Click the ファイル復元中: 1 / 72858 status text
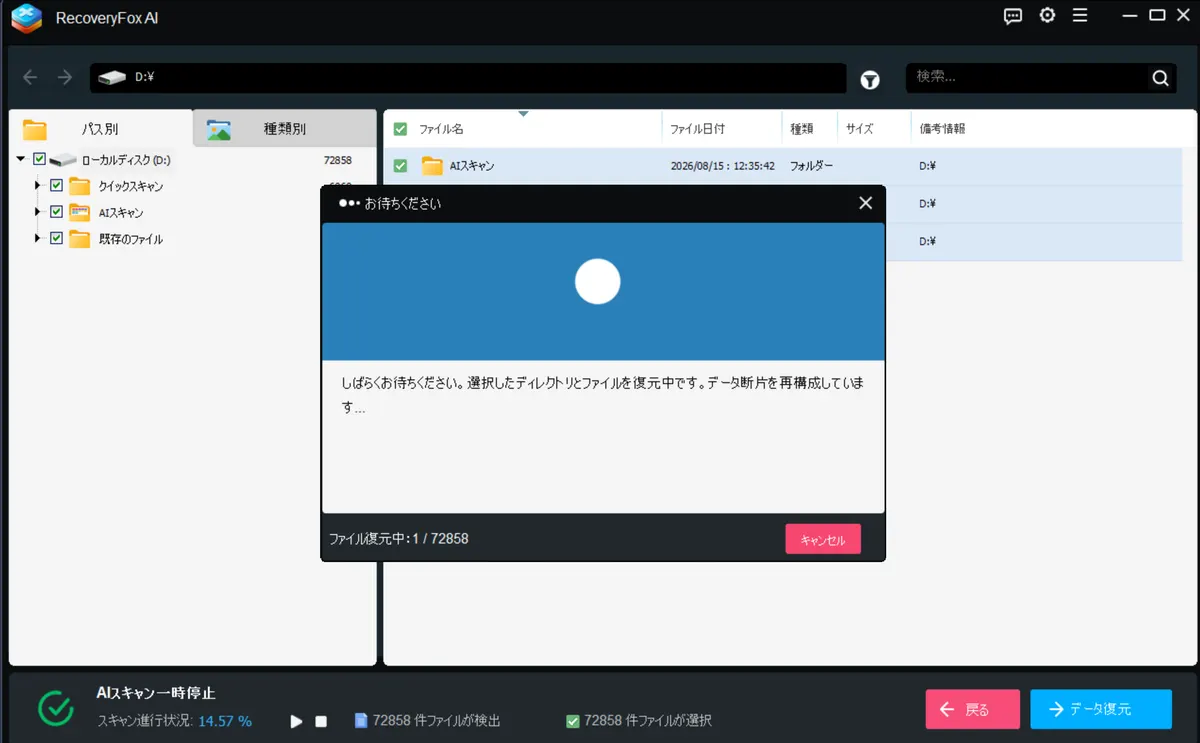Screen dimensions: 1200x743 tap(398, 539)
